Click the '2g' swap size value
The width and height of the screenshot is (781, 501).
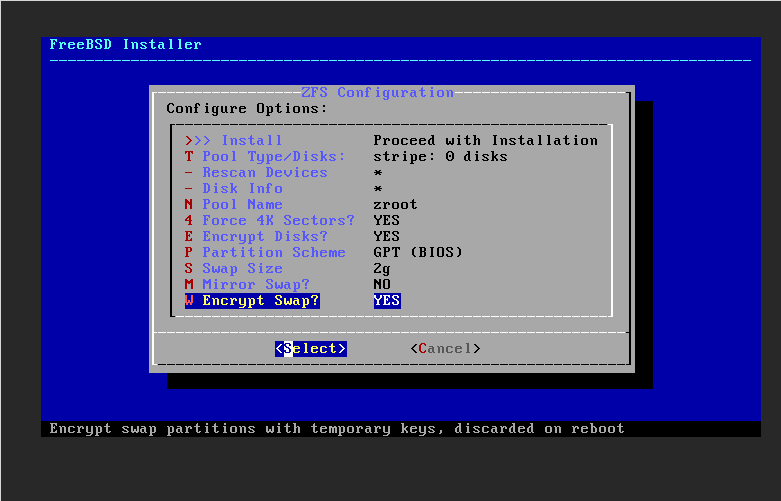pyautogui.click(x=382, y=268)
